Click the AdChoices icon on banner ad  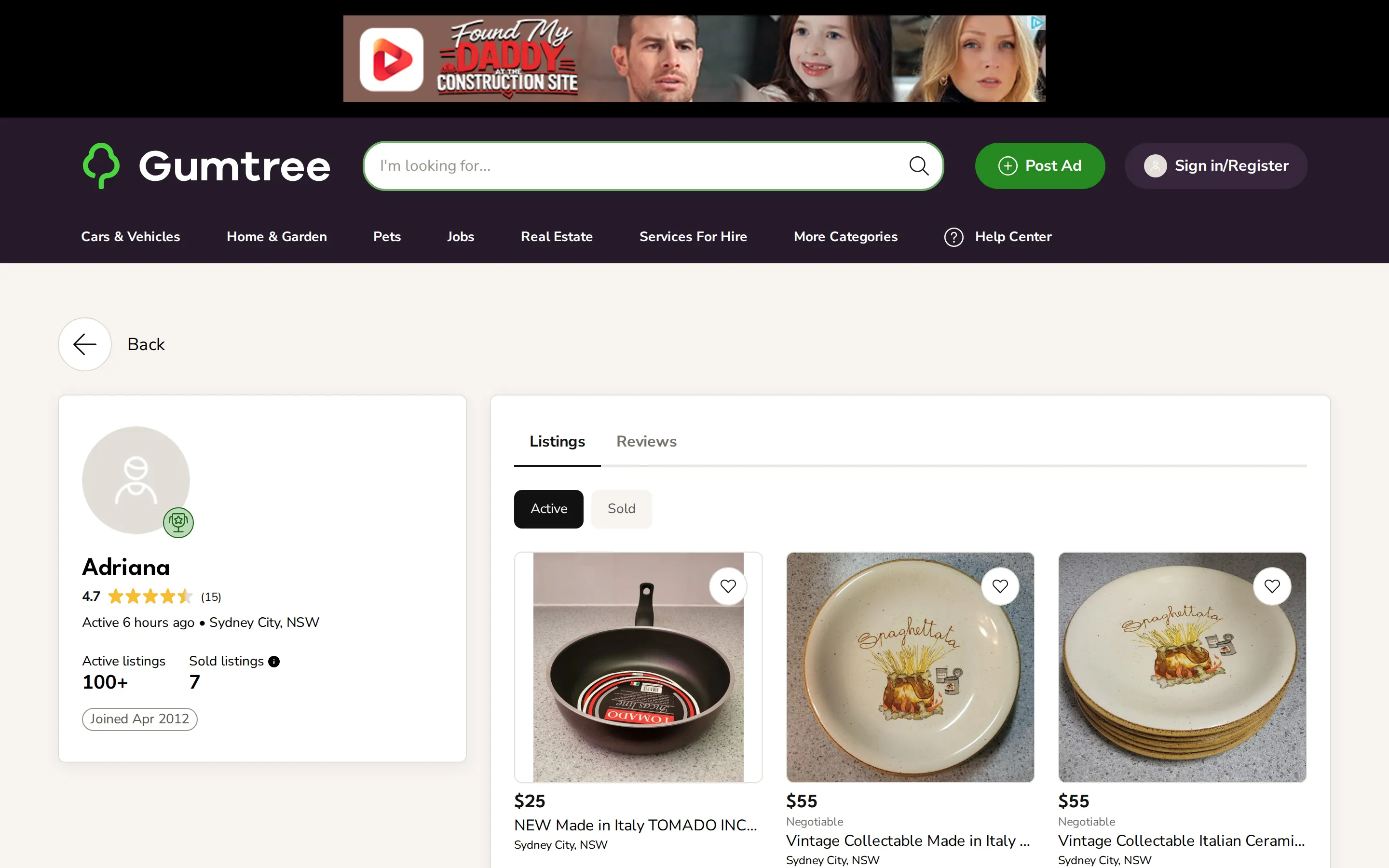1036,23
